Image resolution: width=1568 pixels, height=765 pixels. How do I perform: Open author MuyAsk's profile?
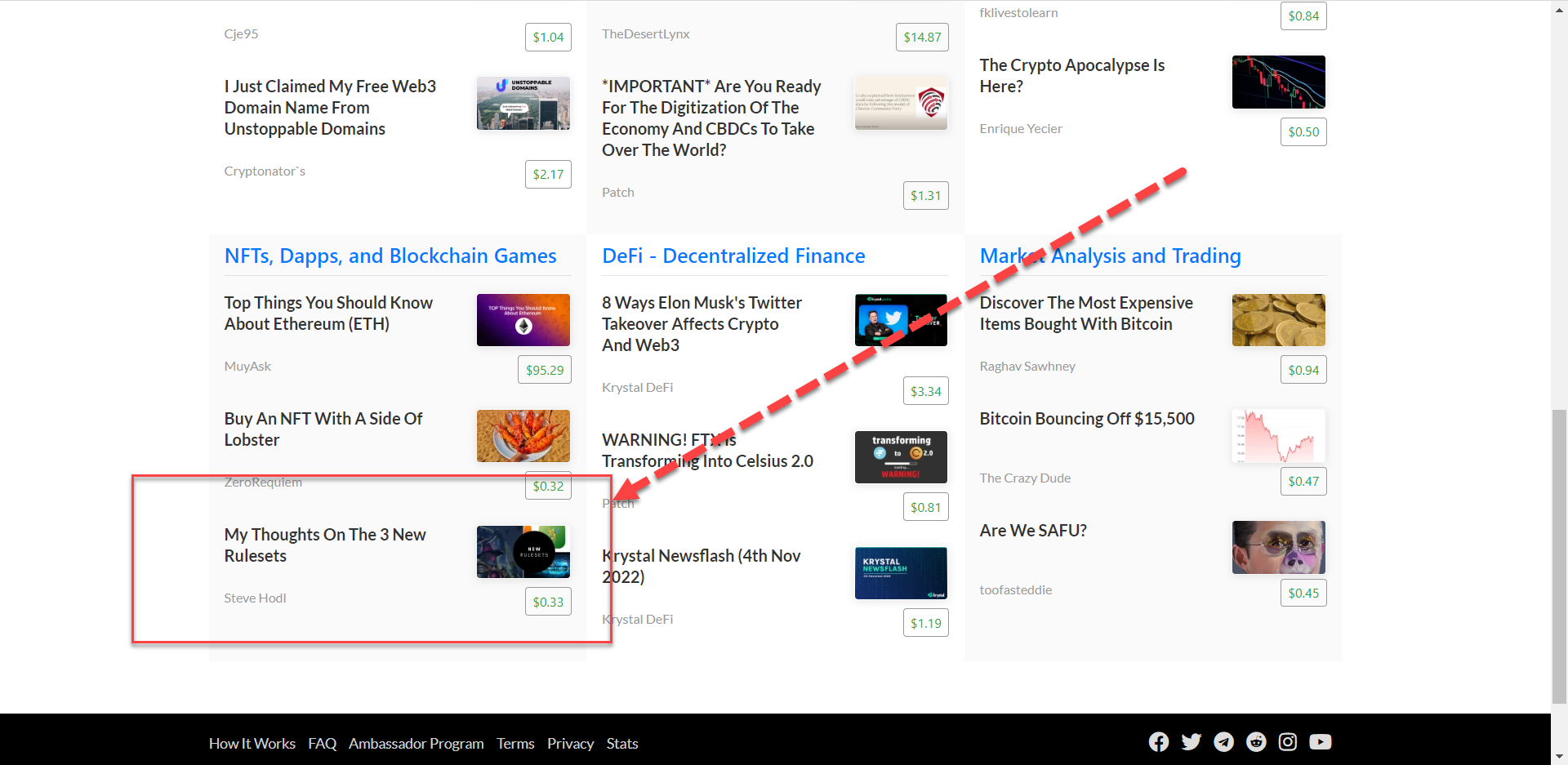pyautogui.click(x=247, y=367)
